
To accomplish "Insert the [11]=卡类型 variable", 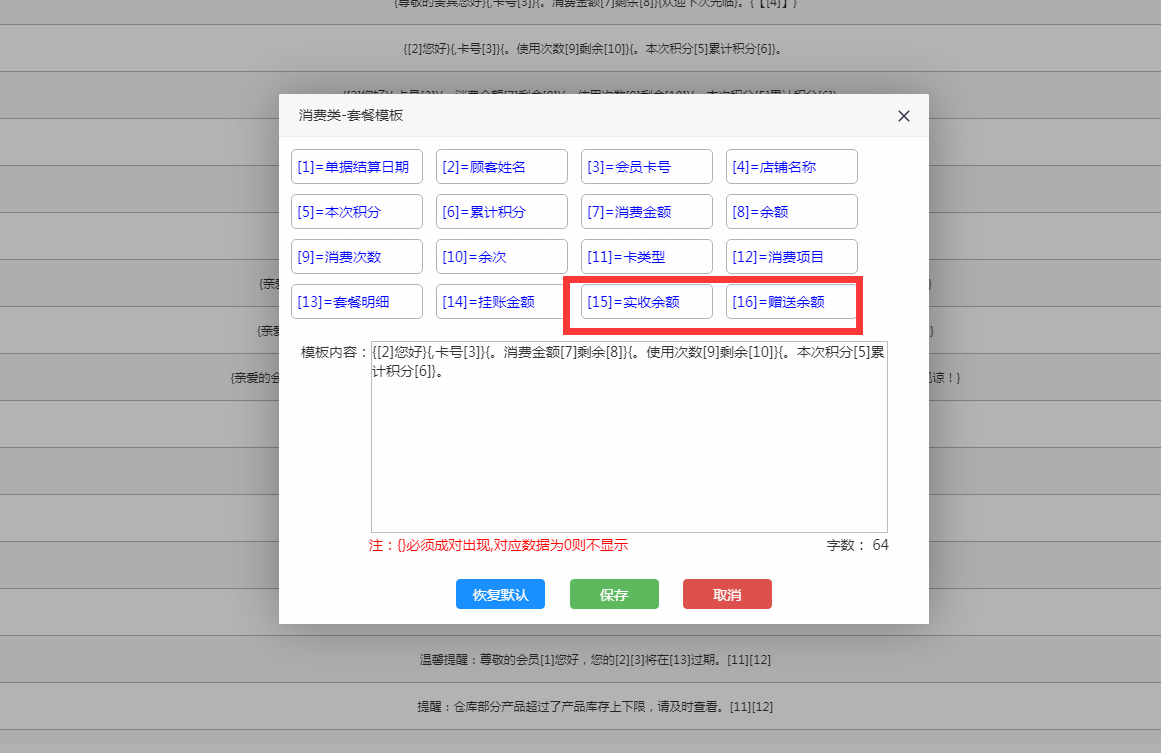I will coord(647,257).
